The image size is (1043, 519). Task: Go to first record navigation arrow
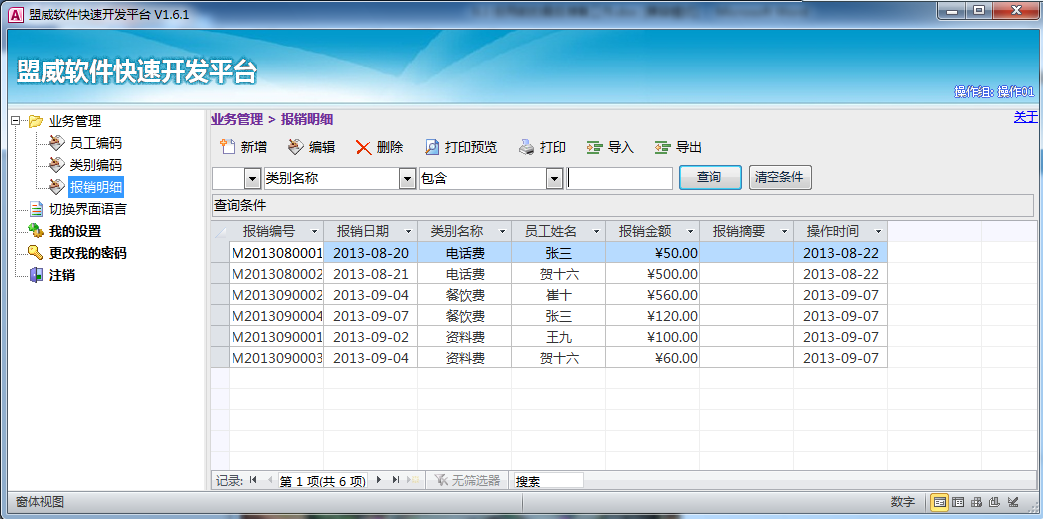coord(253,480)
